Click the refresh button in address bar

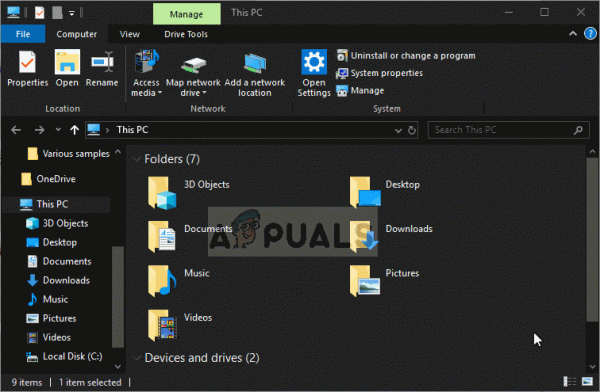click(412, 130)
